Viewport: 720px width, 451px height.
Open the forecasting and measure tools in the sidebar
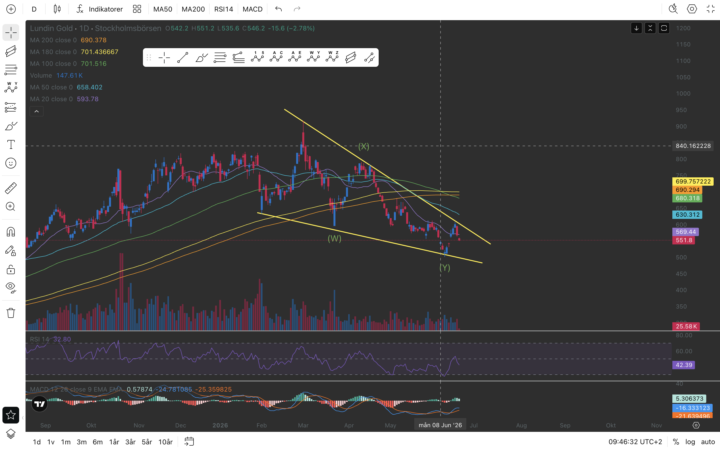pyautogui.click(x=11, y=107)
